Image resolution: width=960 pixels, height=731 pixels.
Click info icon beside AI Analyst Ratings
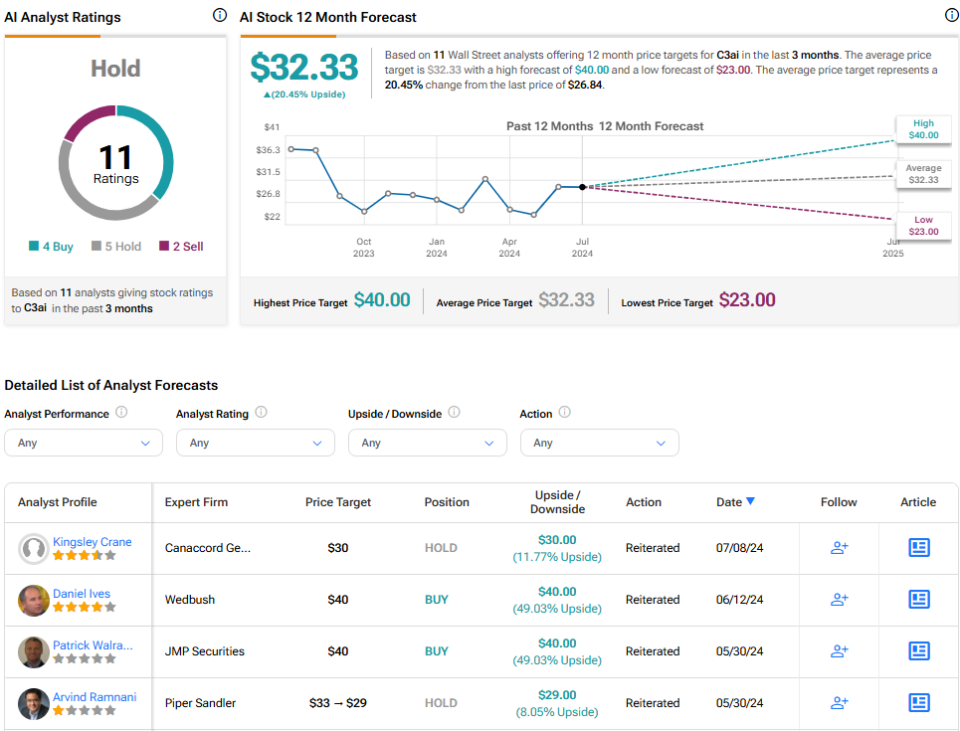(x=220, y=15)
